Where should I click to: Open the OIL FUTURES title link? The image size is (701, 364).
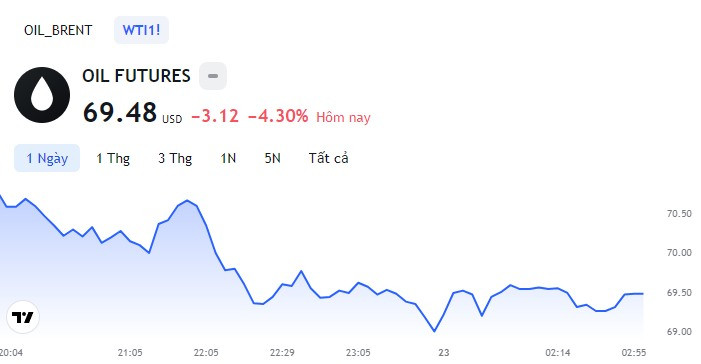point(136,76)
